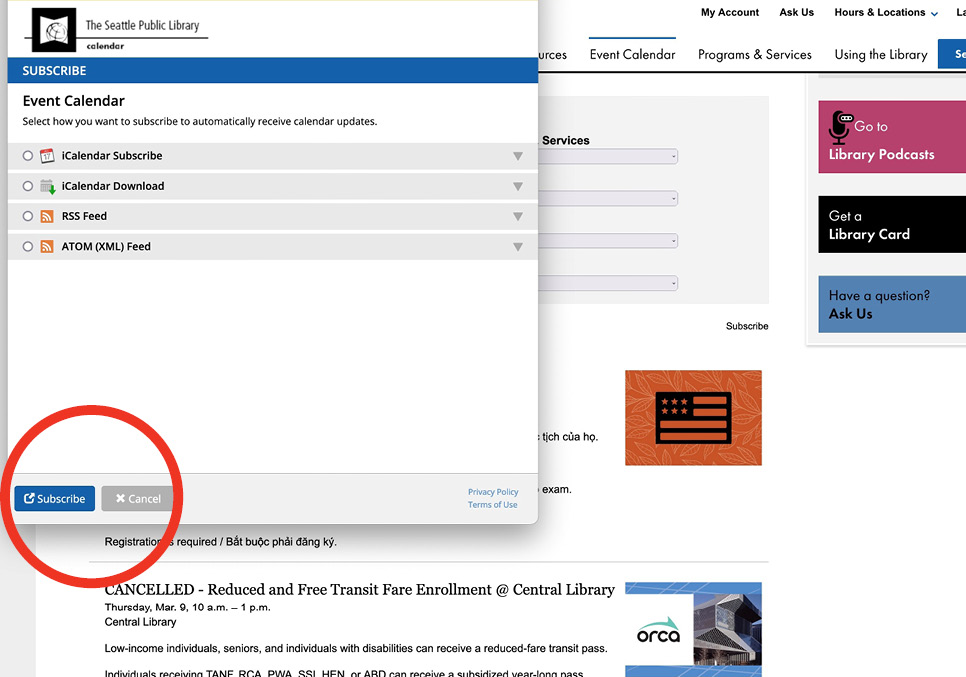Expand the iCalendar Download options chevron
Viewport: 966px width, 677px height.
point(518,186)
